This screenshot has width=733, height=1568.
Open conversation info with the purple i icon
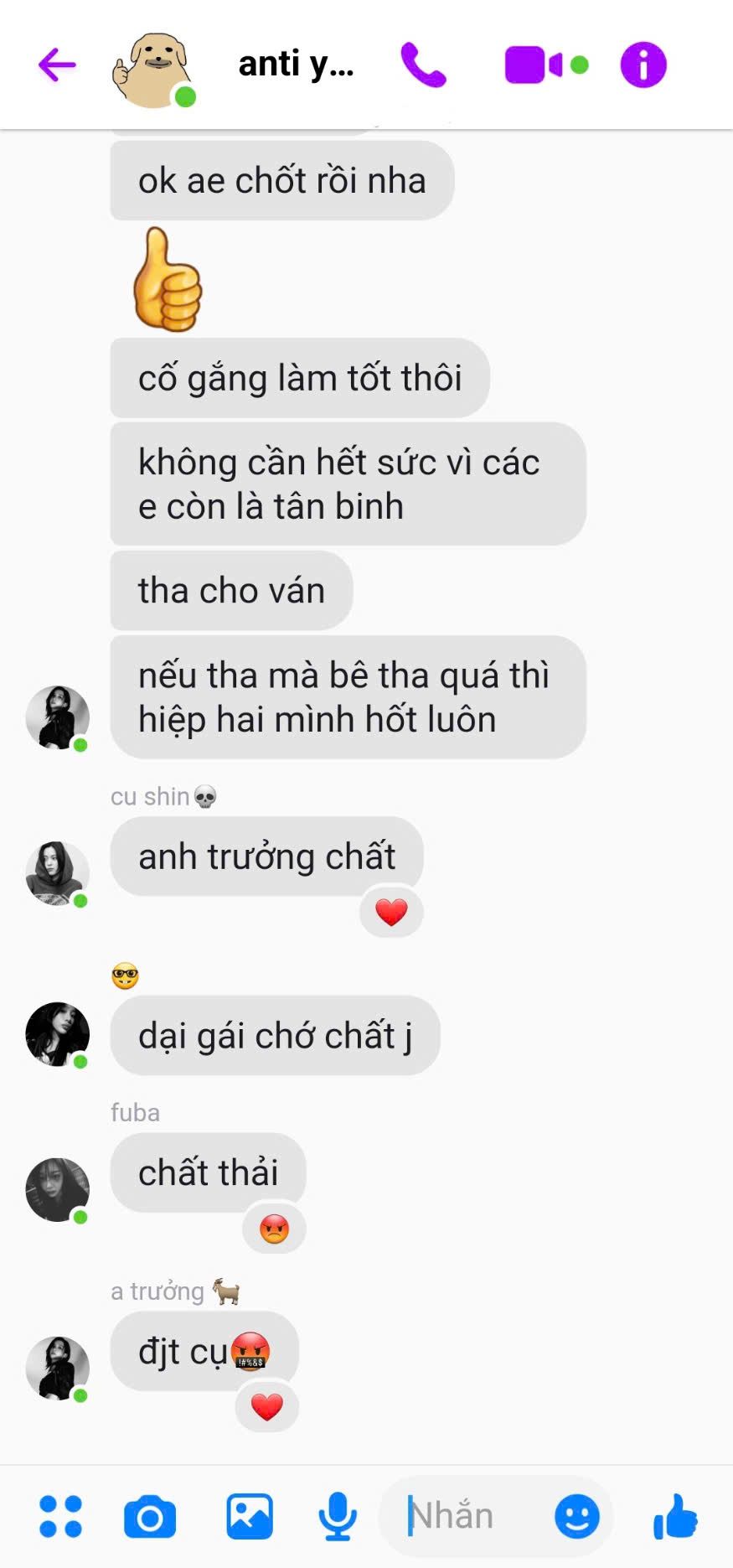click(643, 65)
